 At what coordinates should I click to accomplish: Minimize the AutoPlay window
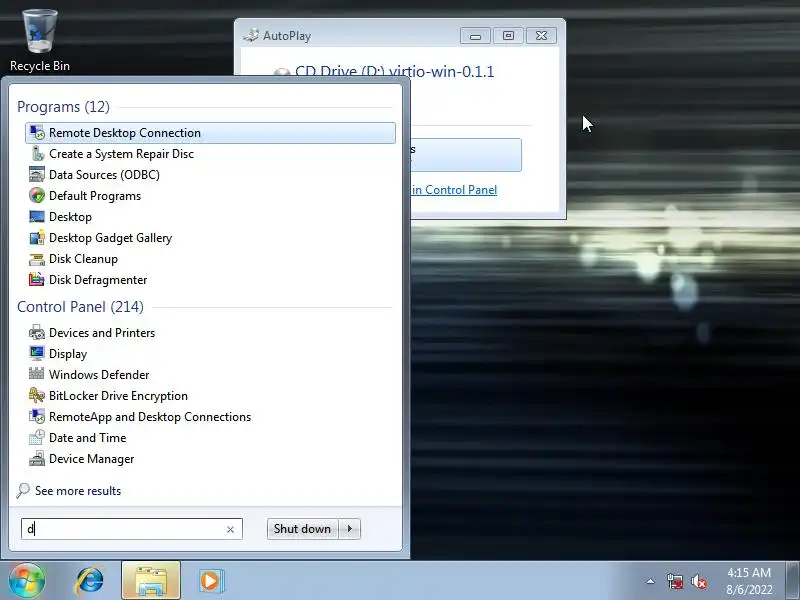pyautogui.click(x=475, y=36)
